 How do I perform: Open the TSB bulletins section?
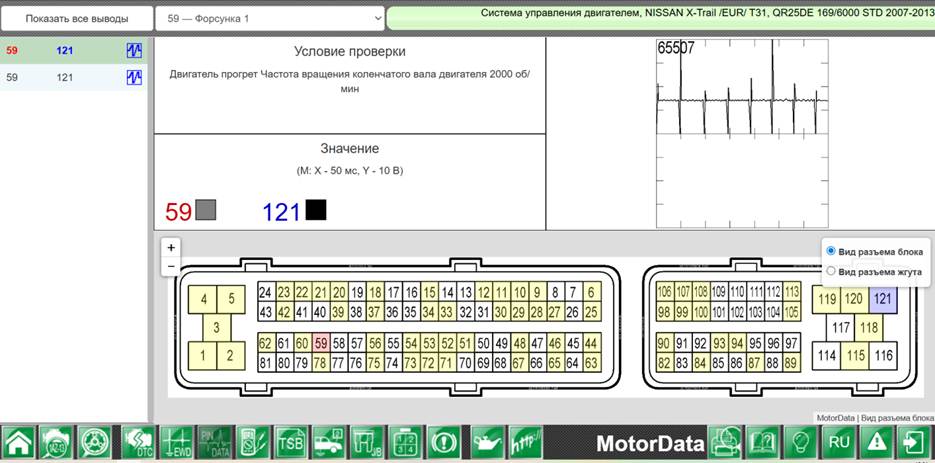[291, 443]
